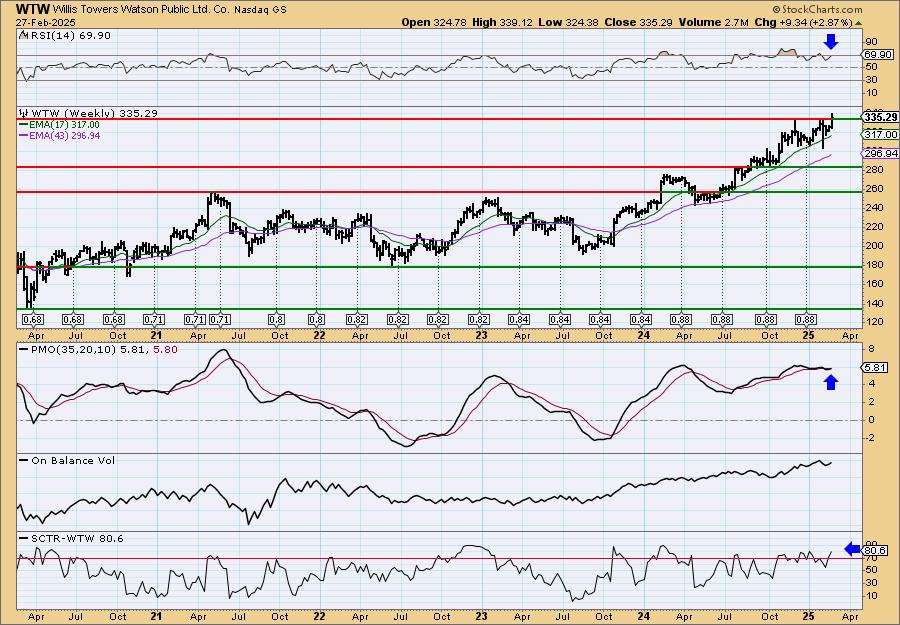900x625 pixels.
Task: Click the 280 price axis label
Action: click(875, 170)
